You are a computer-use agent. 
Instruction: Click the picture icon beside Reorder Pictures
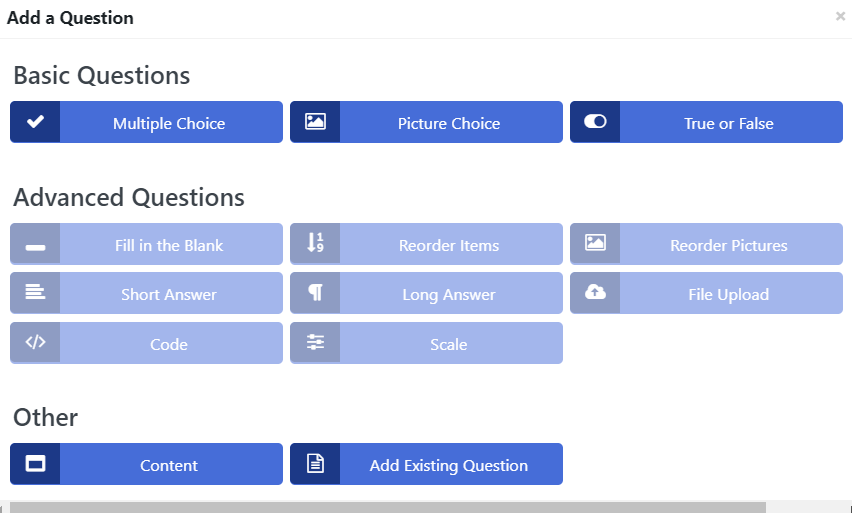click(x=595, y=244)
